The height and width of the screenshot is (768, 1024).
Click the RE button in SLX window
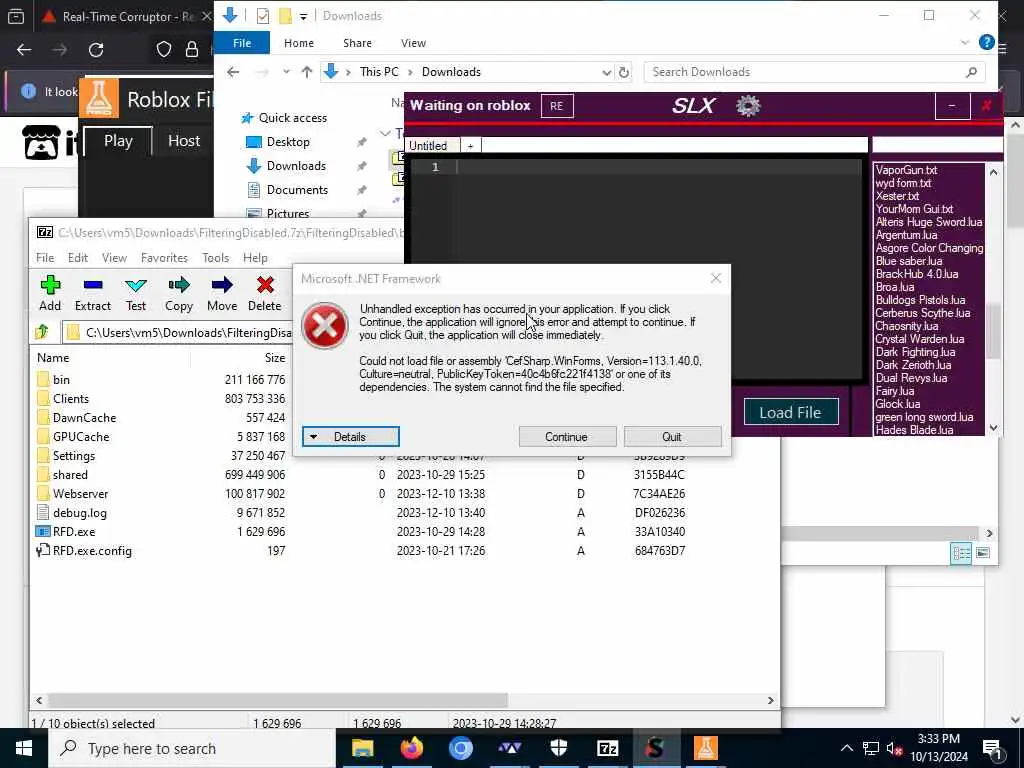pyautogui.click(x=557, y=106)
